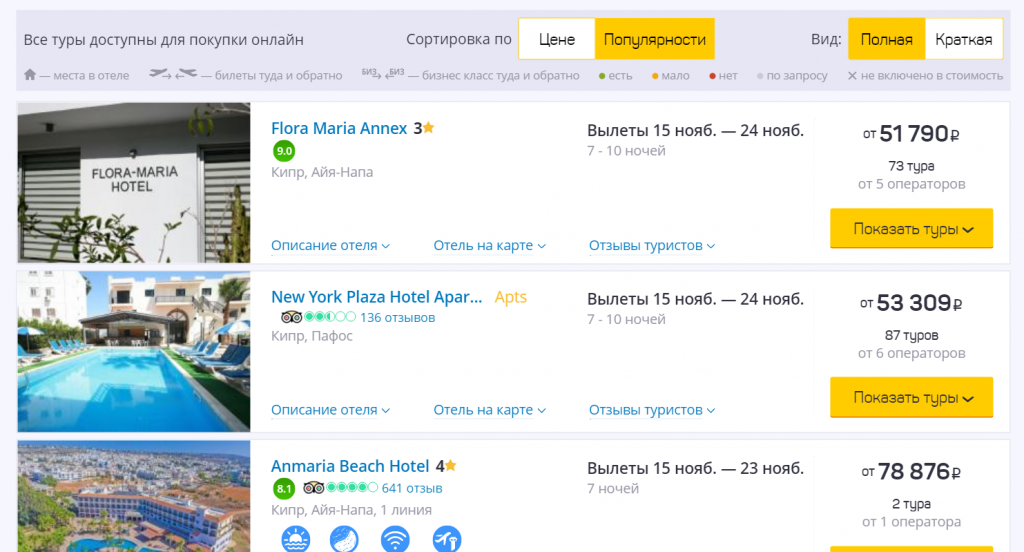Open Anmaria Beach Hotel aerial photo

pyautogui.click(x=134, y=496)
